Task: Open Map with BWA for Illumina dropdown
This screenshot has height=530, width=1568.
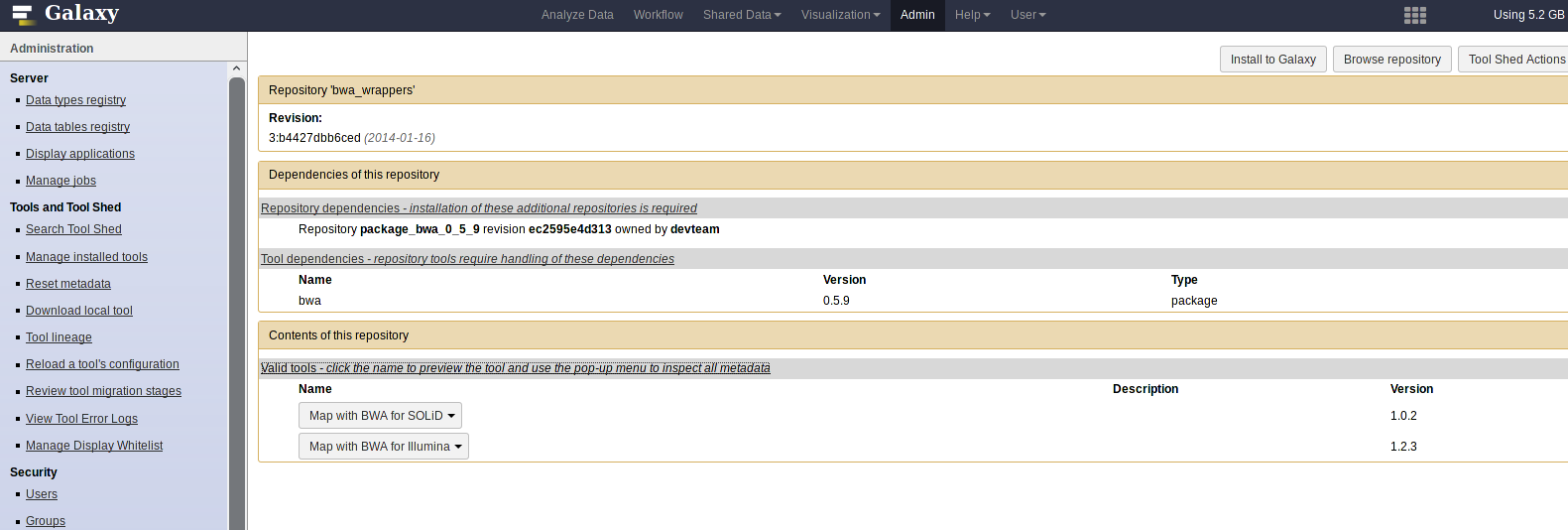Action: (x=383, y=447)
